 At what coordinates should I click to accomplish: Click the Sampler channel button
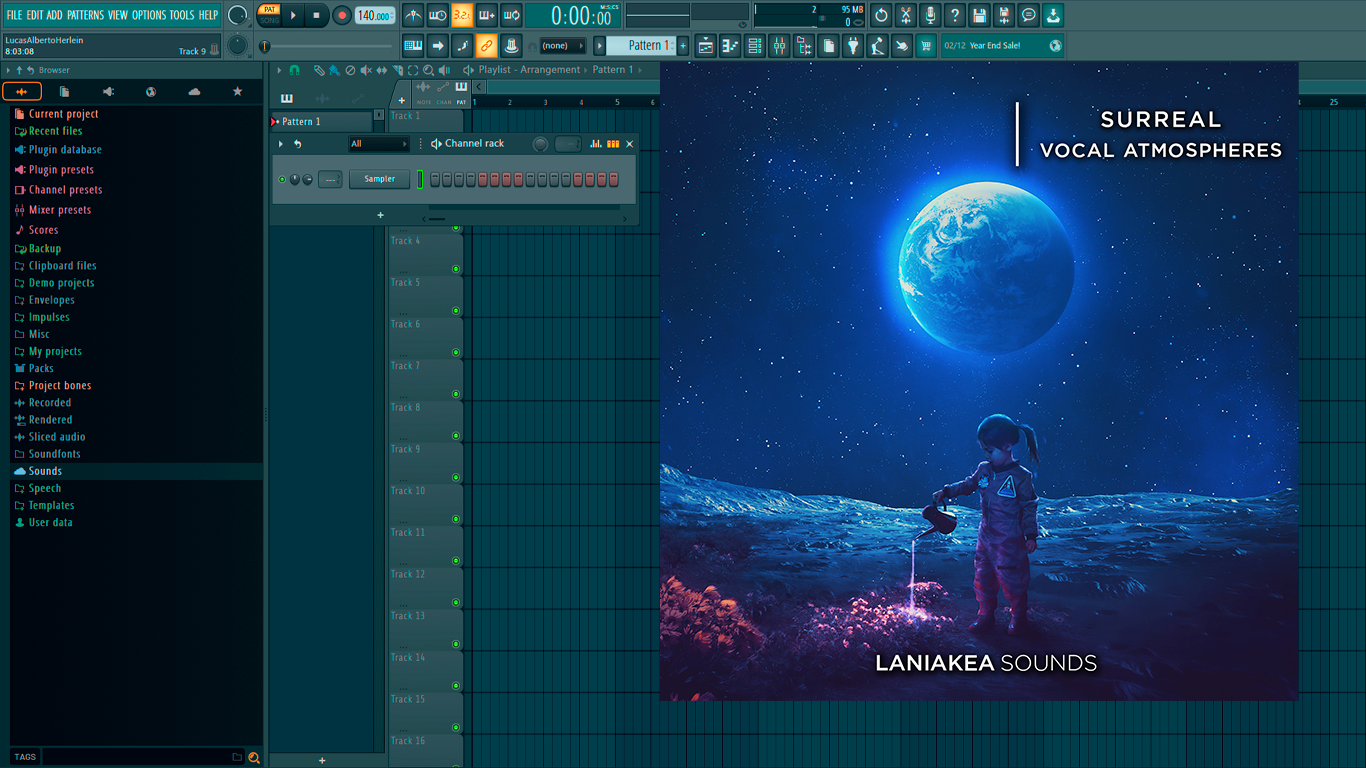click(x=379, y=179)
